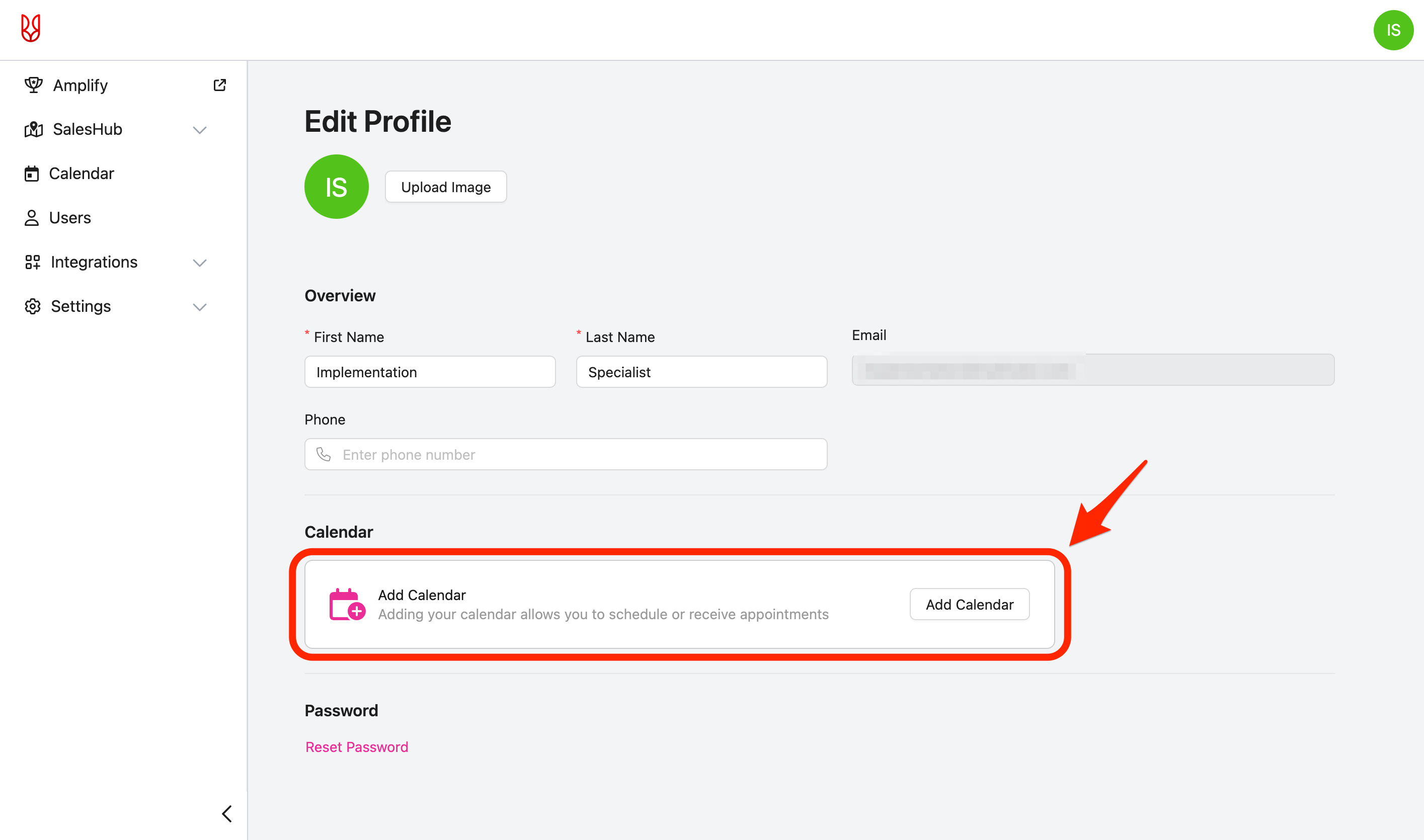The width and height of the screenshot is (1424, 840).
Task: Click the Amplify trophy icon
Action: point(33,86)
